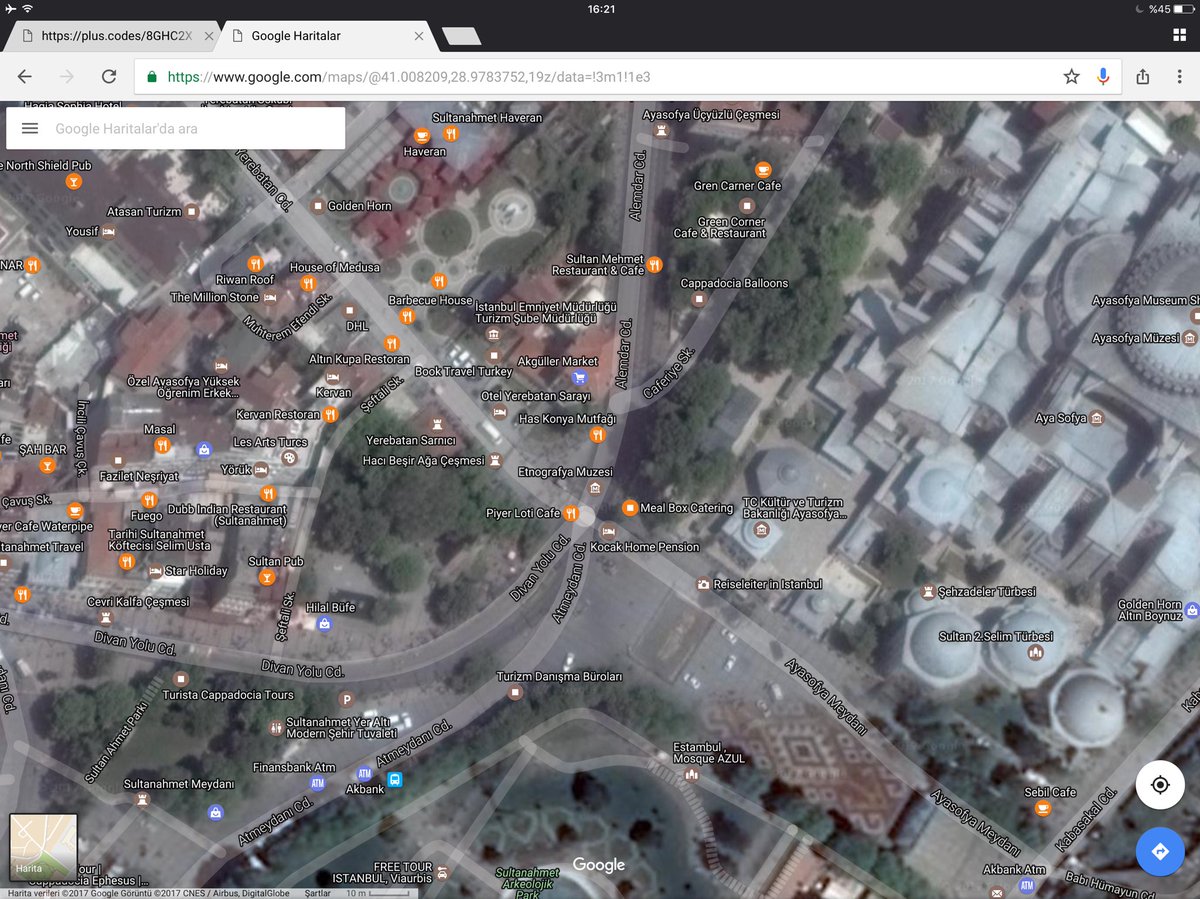The height and width of the screenshot is (899, 1200).
Task: Select Star Holiday lodging marker
Action: tap(155, 571)
